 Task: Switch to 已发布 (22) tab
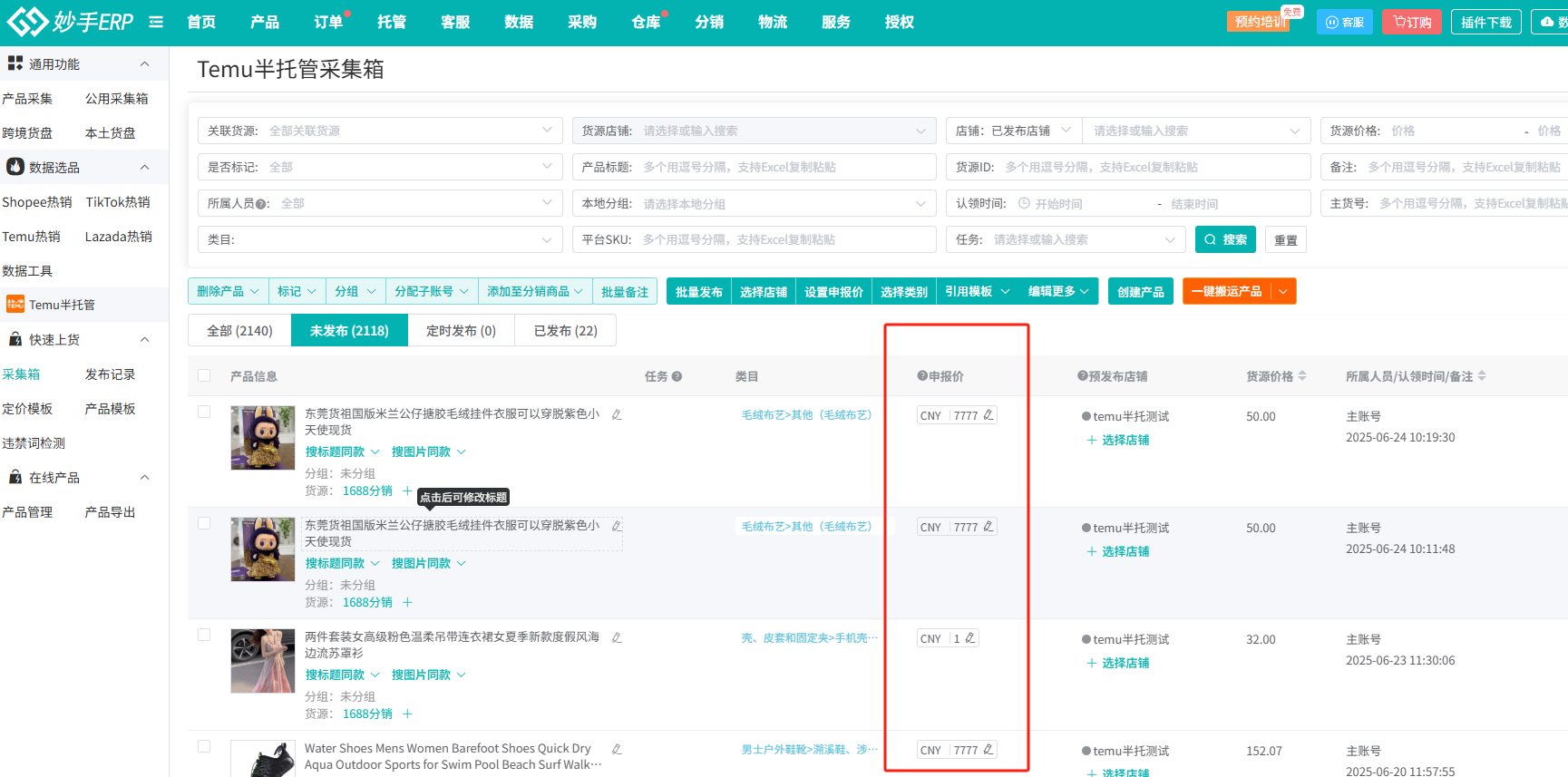pos(565,330)
